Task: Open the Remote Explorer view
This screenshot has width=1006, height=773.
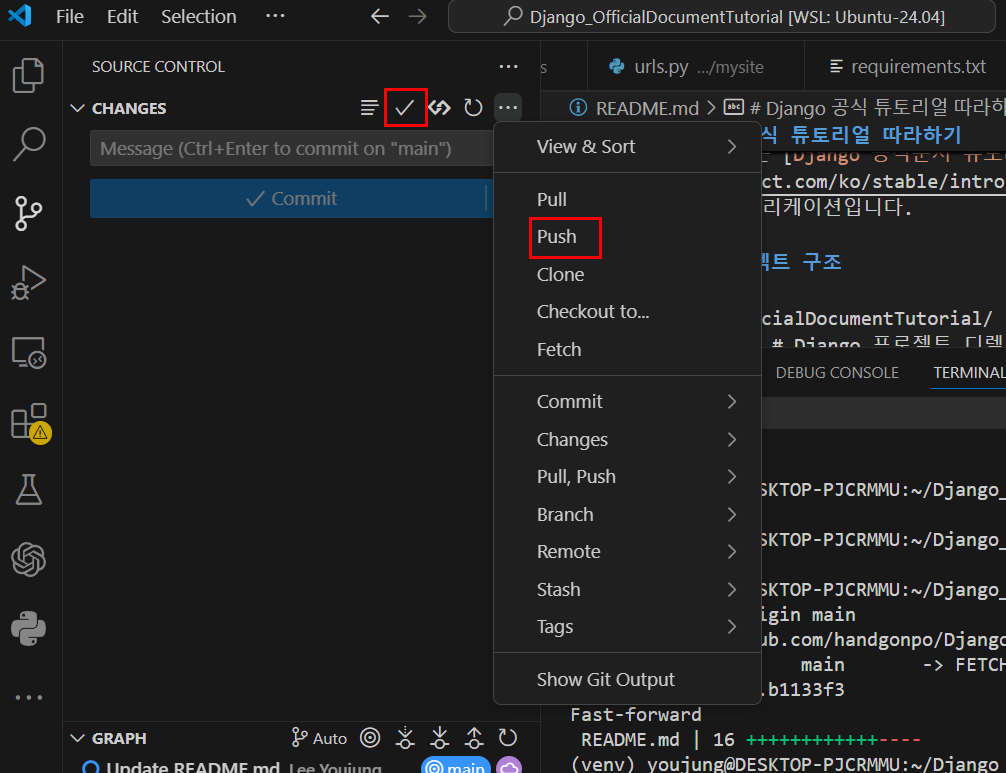Action: [28, 352]
